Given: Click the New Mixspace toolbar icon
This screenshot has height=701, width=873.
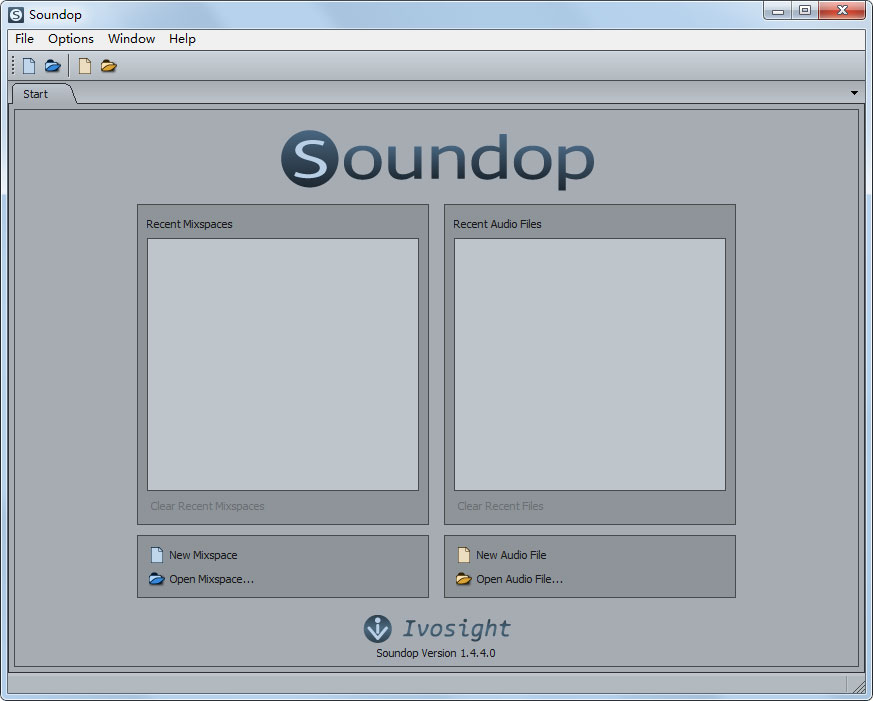Looking at the screenshot, I should click(29, 66).
